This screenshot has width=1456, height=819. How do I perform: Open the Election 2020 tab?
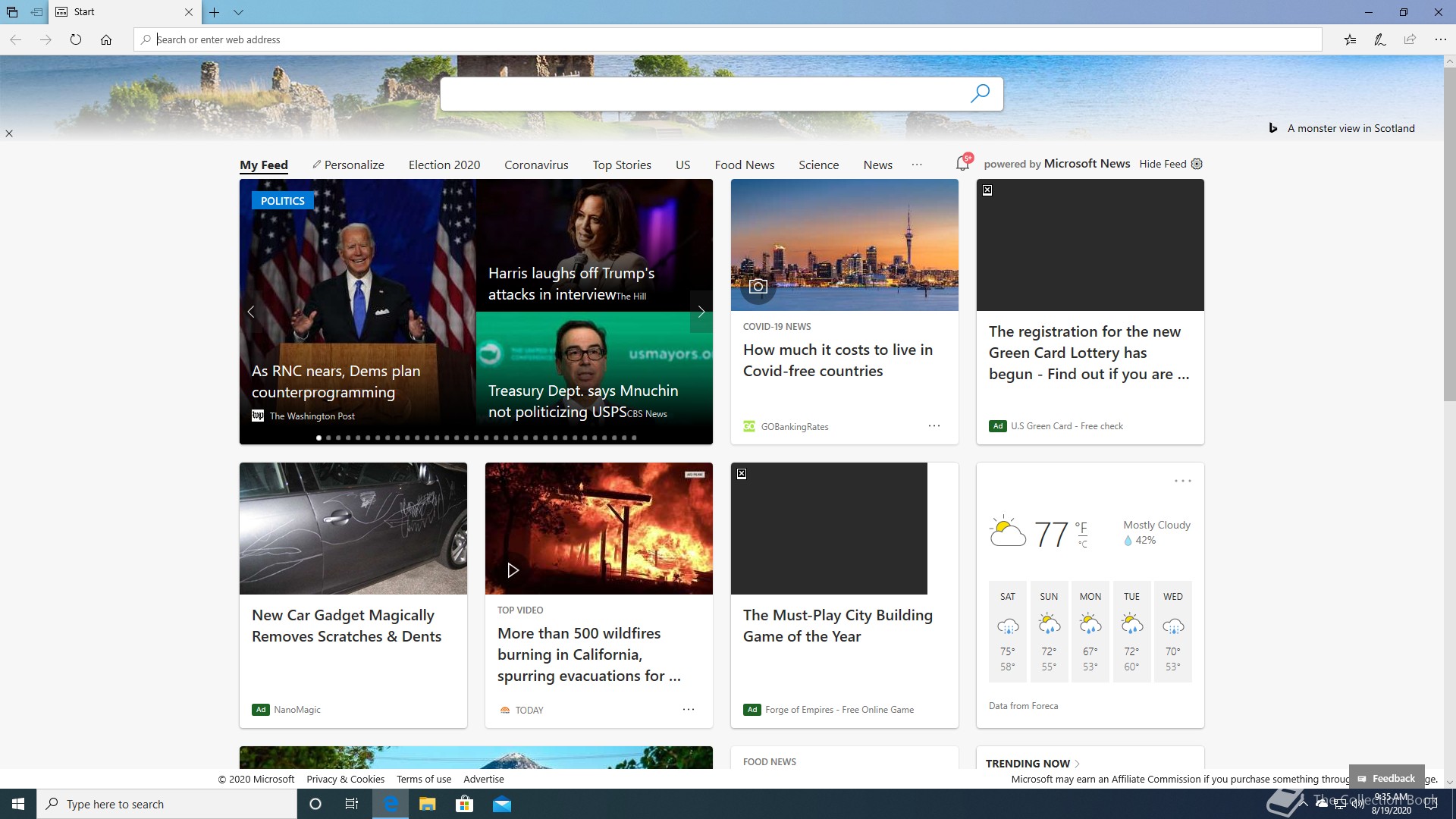tap(444, 165)
